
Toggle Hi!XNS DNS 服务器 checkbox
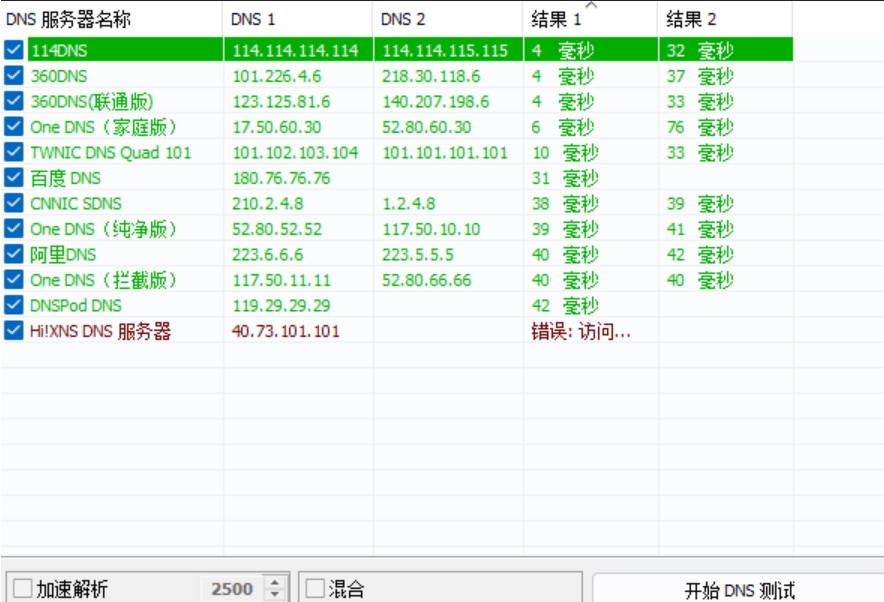[14, 330]
